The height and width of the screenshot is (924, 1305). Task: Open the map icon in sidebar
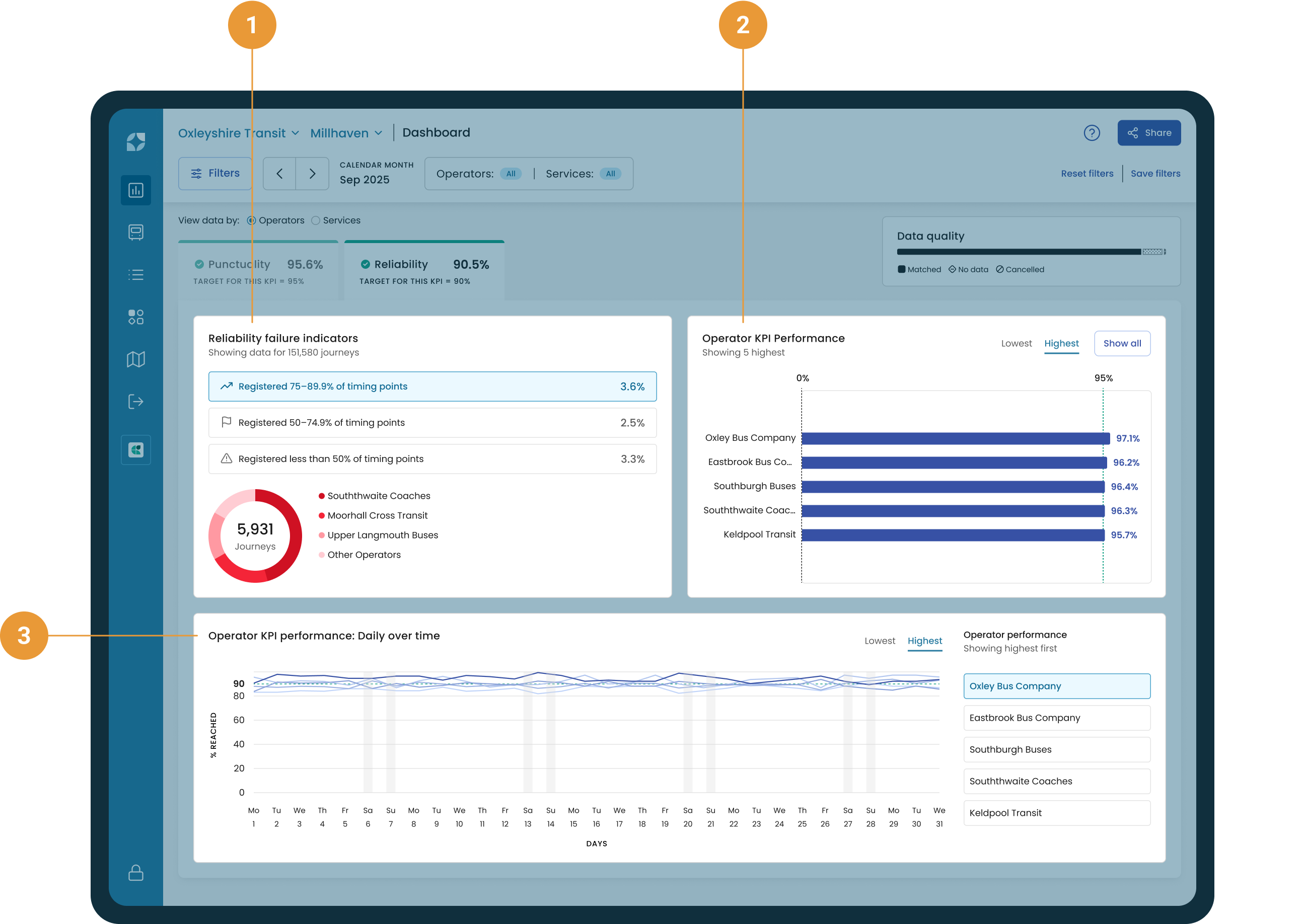[x=135, y=359]
